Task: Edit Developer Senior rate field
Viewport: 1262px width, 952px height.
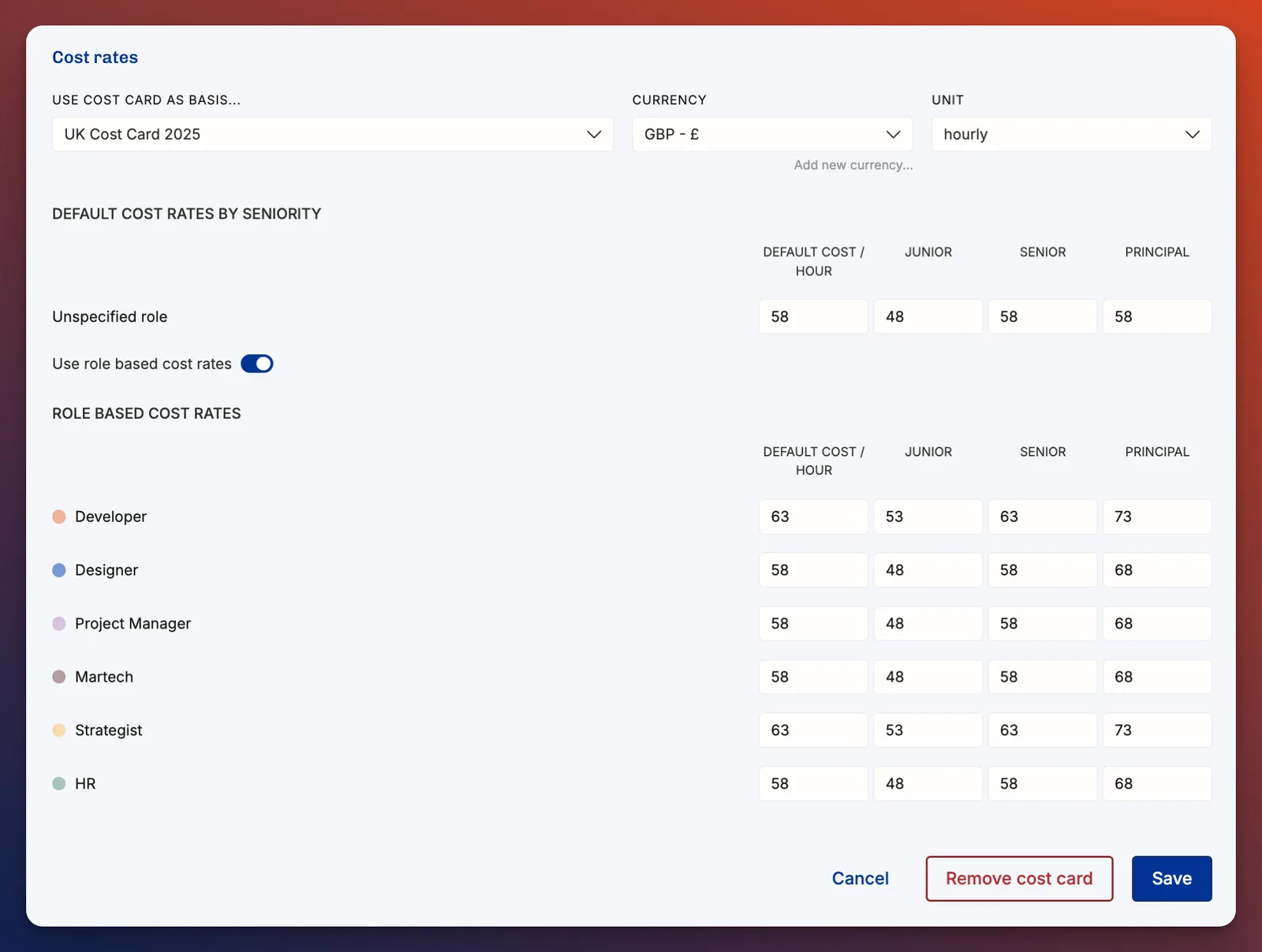Action: coord(1043,517)
